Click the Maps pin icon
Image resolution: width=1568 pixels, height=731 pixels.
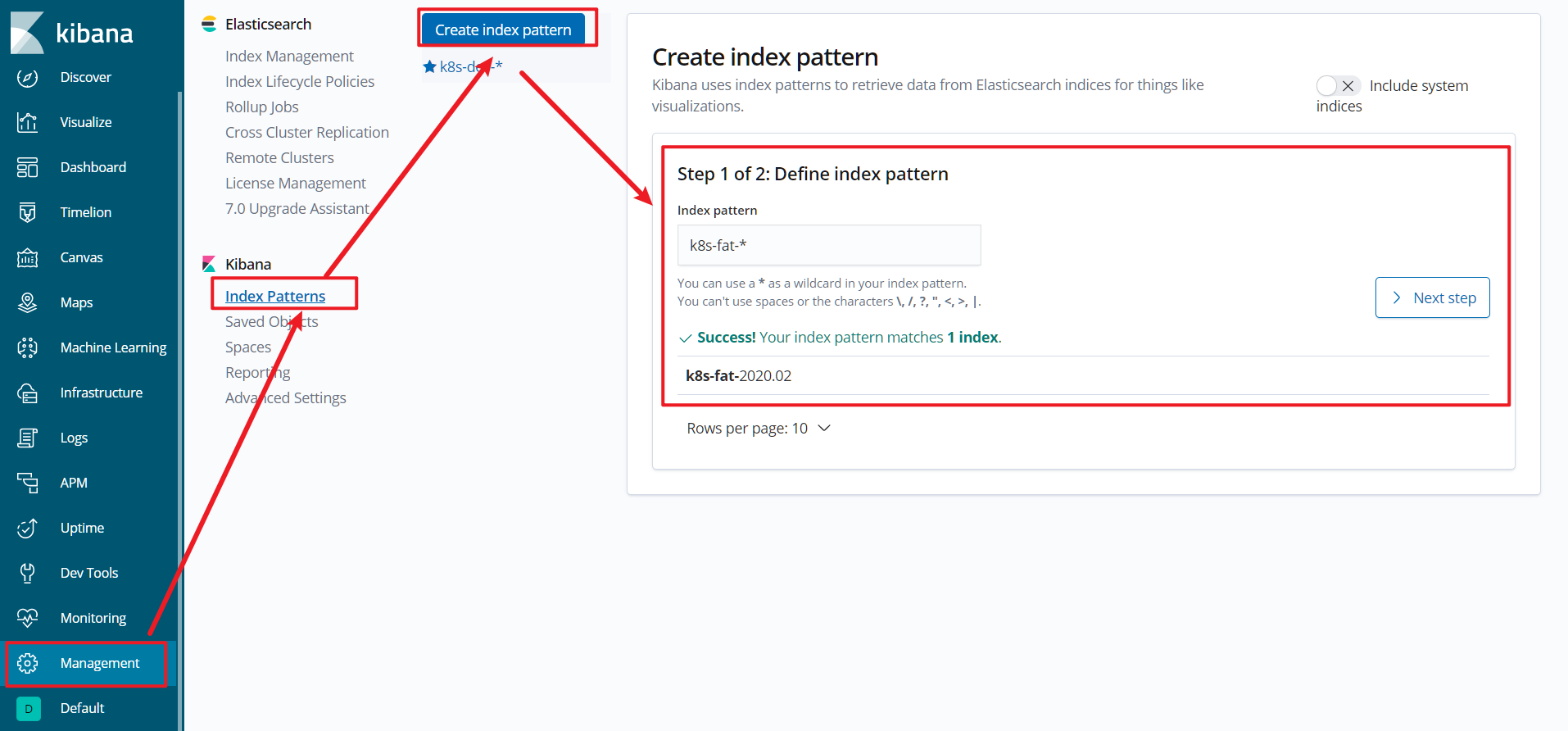click(x=28, y=303)
